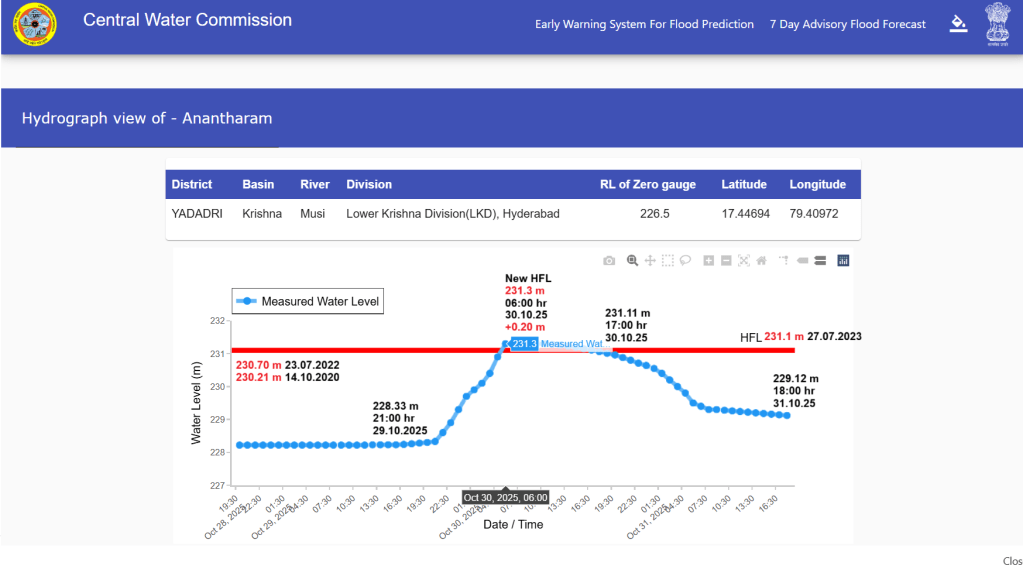Toggle spike lines on the chart
This screenshot has width=1023, height=566.
tap(784, 261)
